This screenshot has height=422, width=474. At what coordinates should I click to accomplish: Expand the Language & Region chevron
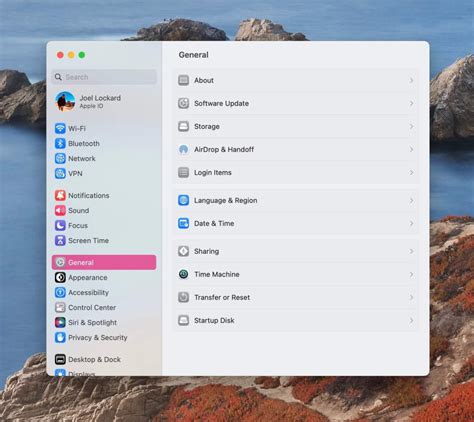[411, 200]
